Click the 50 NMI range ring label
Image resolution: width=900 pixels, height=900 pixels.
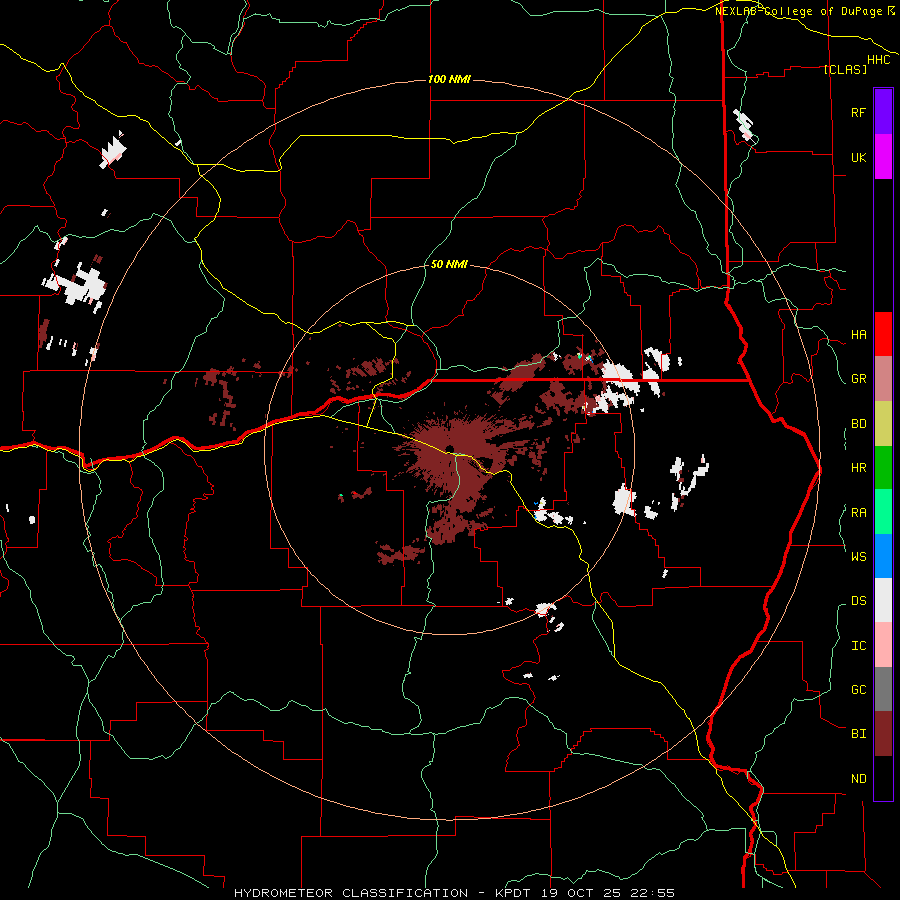click(x=449, y=264)
